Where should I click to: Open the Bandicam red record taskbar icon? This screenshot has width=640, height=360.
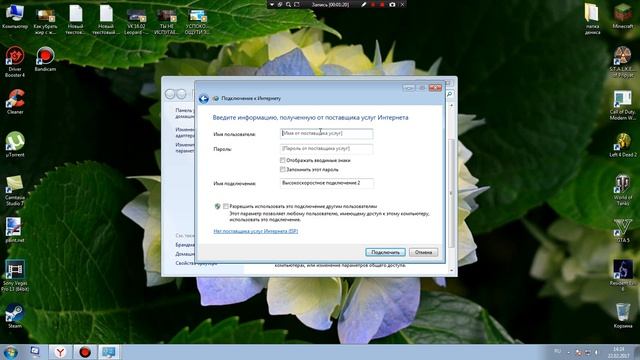coord(84,352)
